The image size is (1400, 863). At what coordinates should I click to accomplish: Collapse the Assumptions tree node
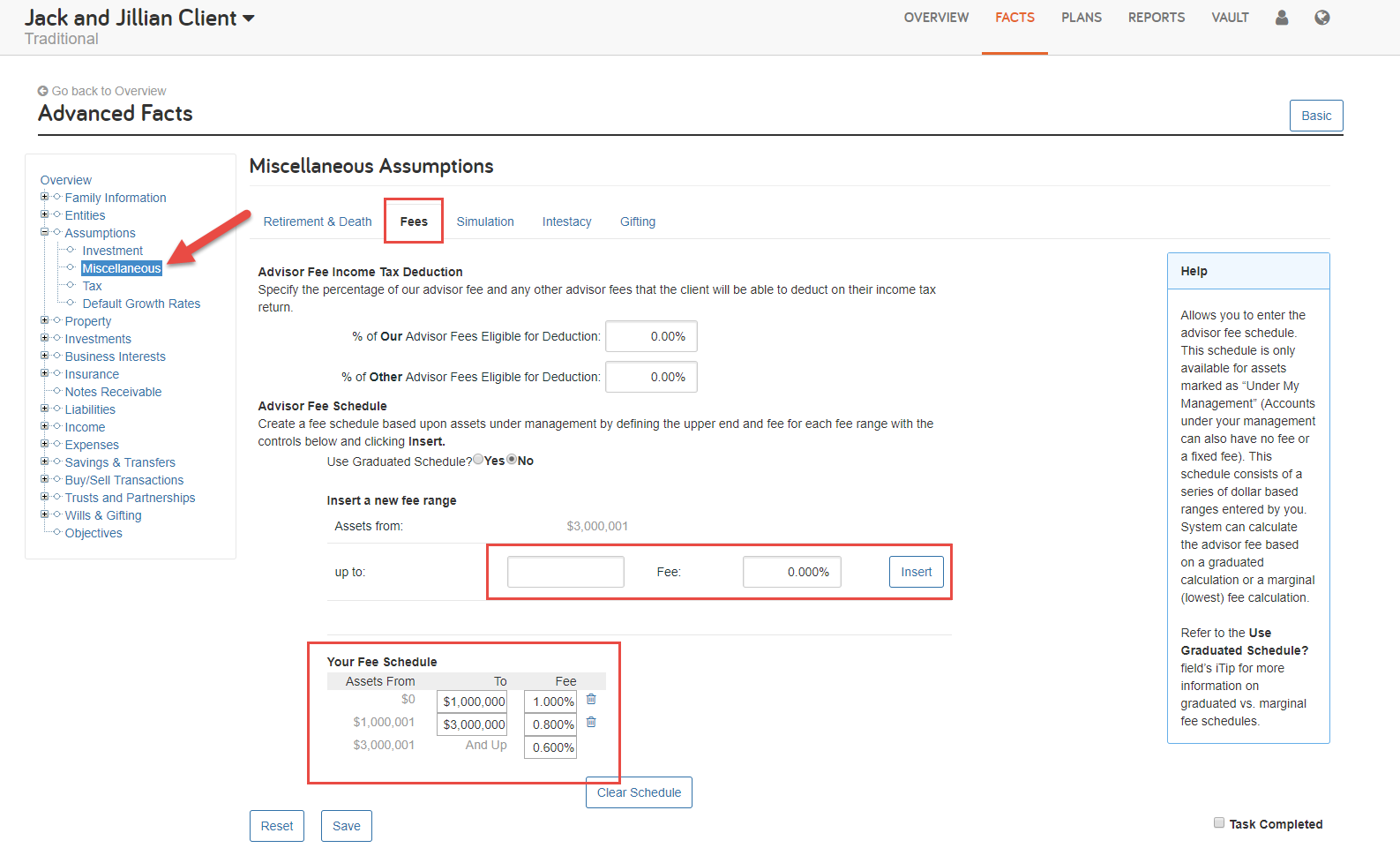point(44,232)
